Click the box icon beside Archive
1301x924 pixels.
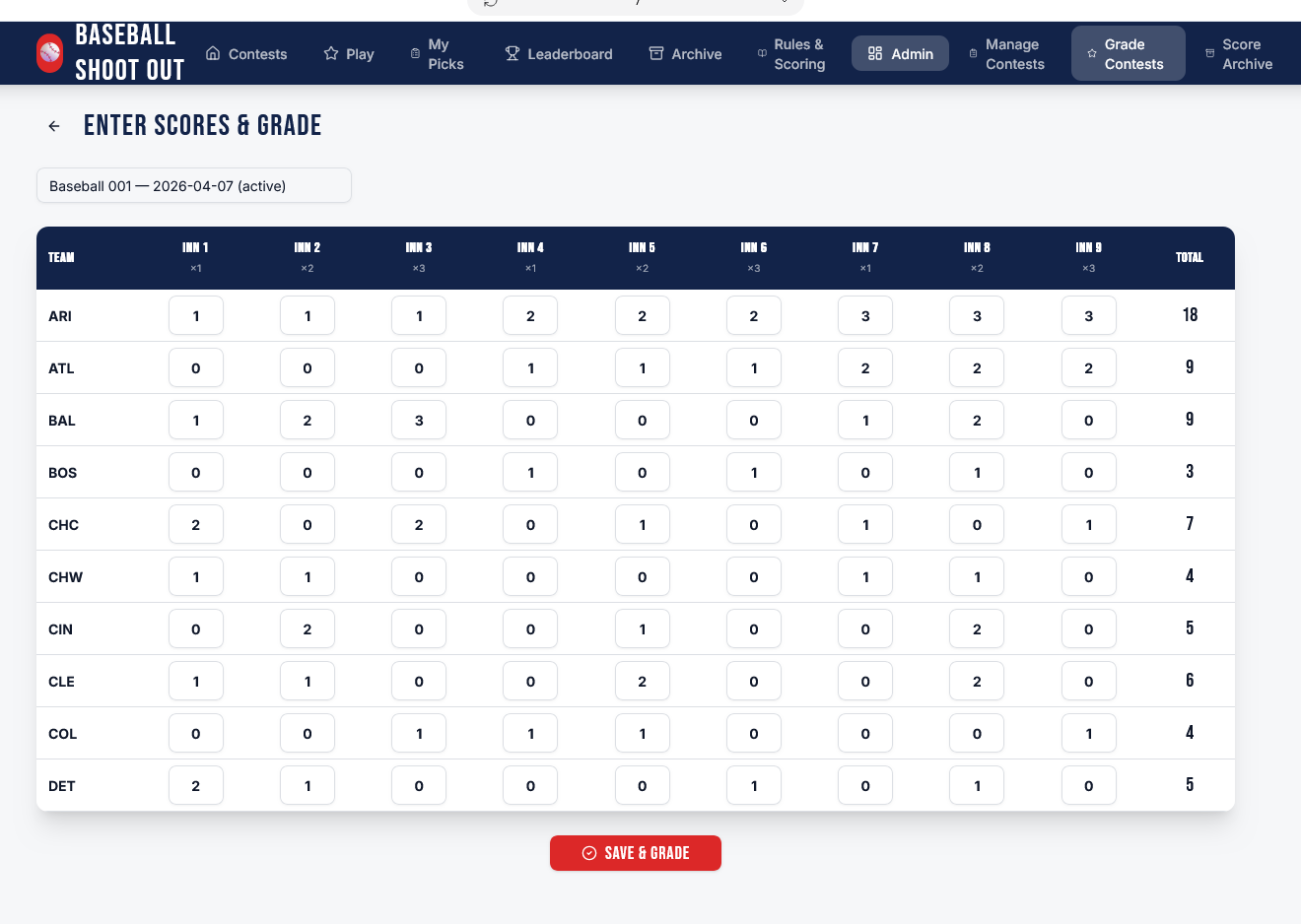pos(656,53)
